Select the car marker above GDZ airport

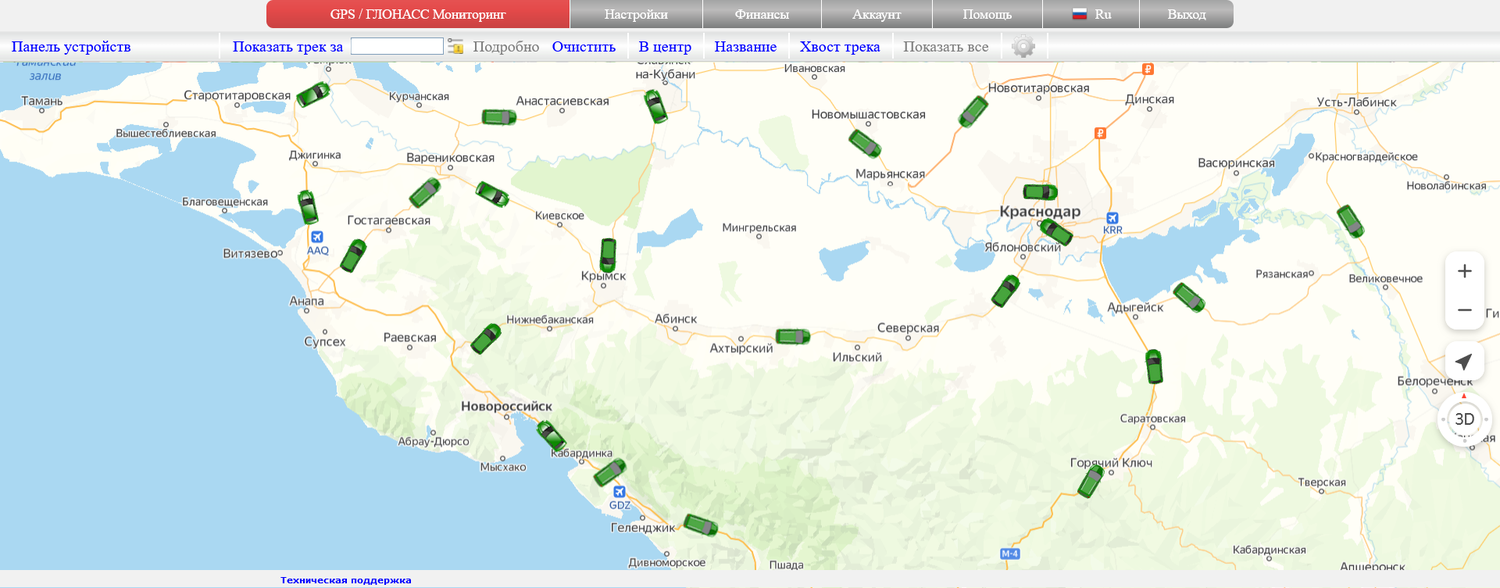[609, 472]
